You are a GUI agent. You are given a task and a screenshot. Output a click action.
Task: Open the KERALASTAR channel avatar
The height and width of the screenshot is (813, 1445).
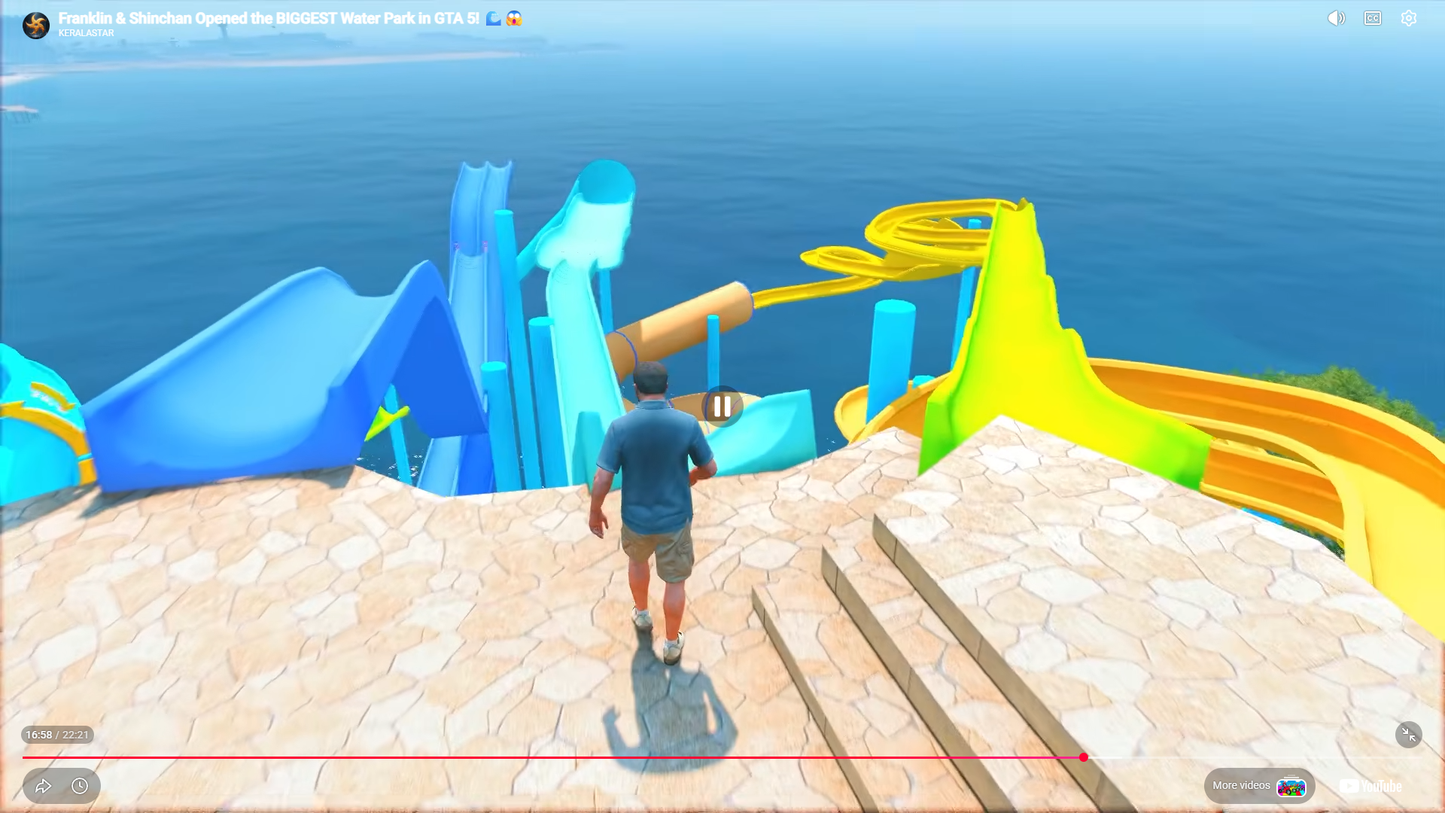coord(36,25)
